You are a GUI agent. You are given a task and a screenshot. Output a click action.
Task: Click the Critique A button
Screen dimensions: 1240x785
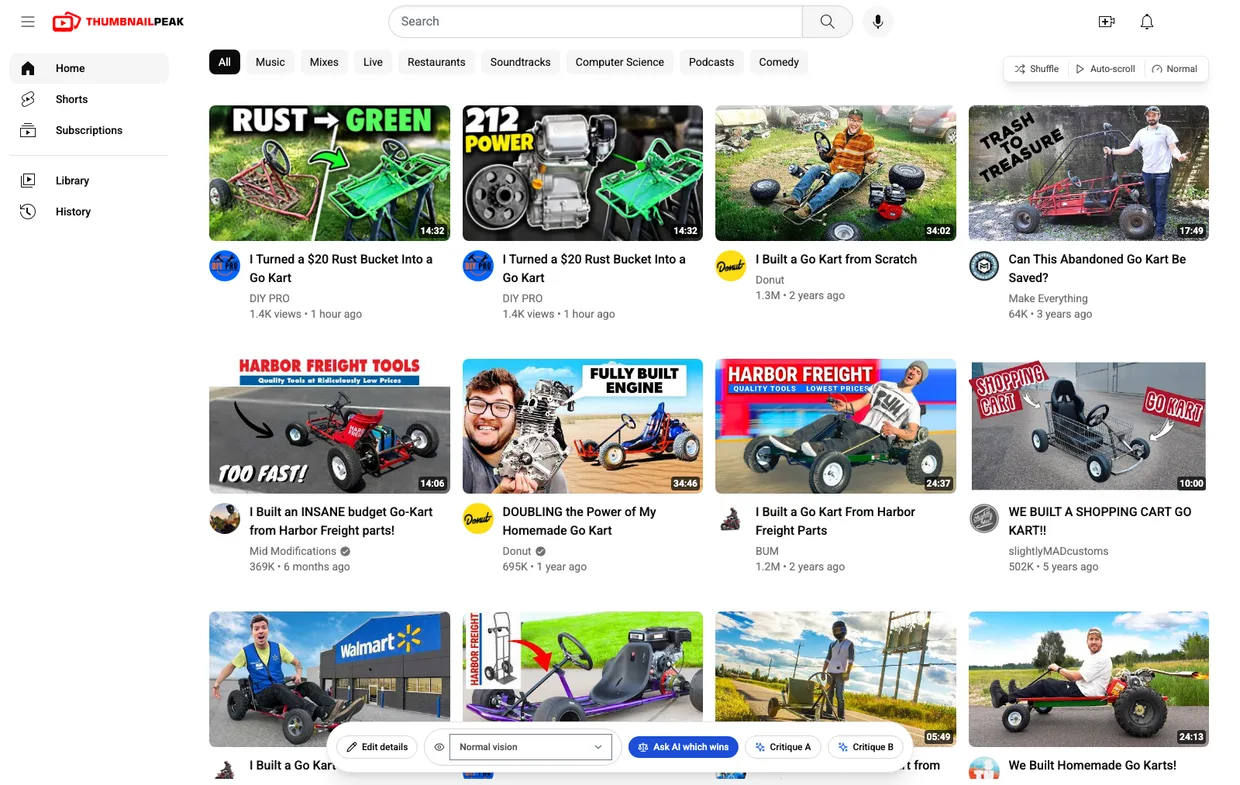point(784,747)
